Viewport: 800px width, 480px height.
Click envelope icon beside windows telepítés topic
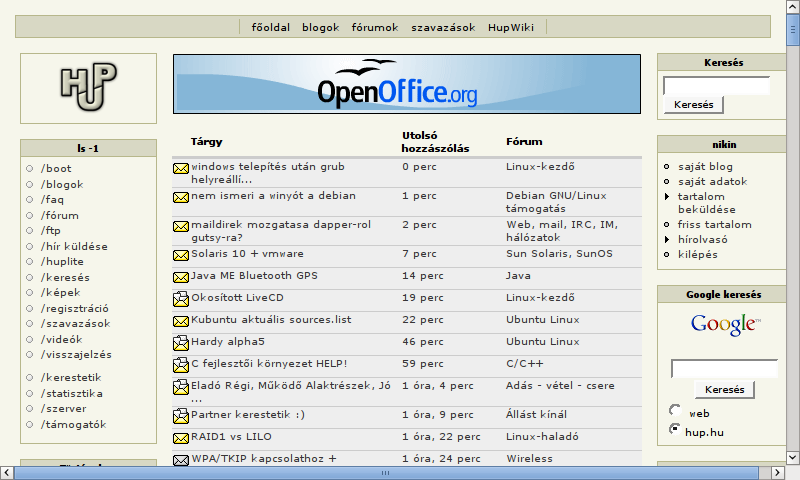181,168
